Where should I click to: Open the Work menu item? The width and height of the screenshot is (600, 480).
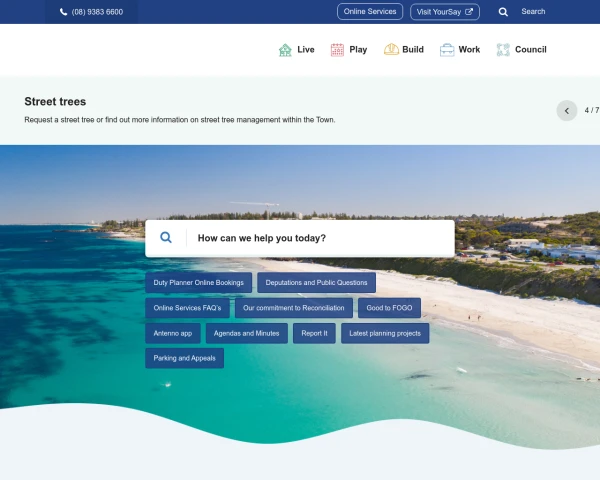pyautogui.click(x=469, y=49)
